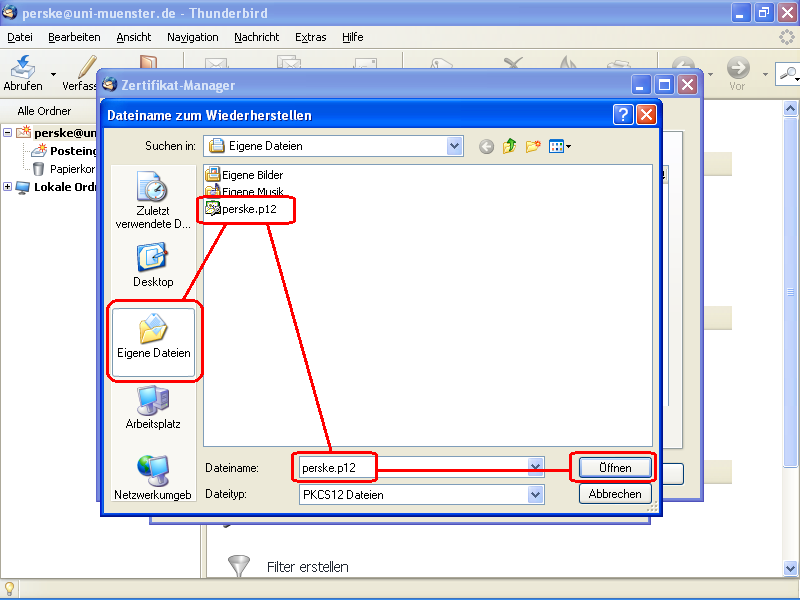Viewport: 800px width, 600px height.
Task: Click the Abbrechen button
Action: 614,493
